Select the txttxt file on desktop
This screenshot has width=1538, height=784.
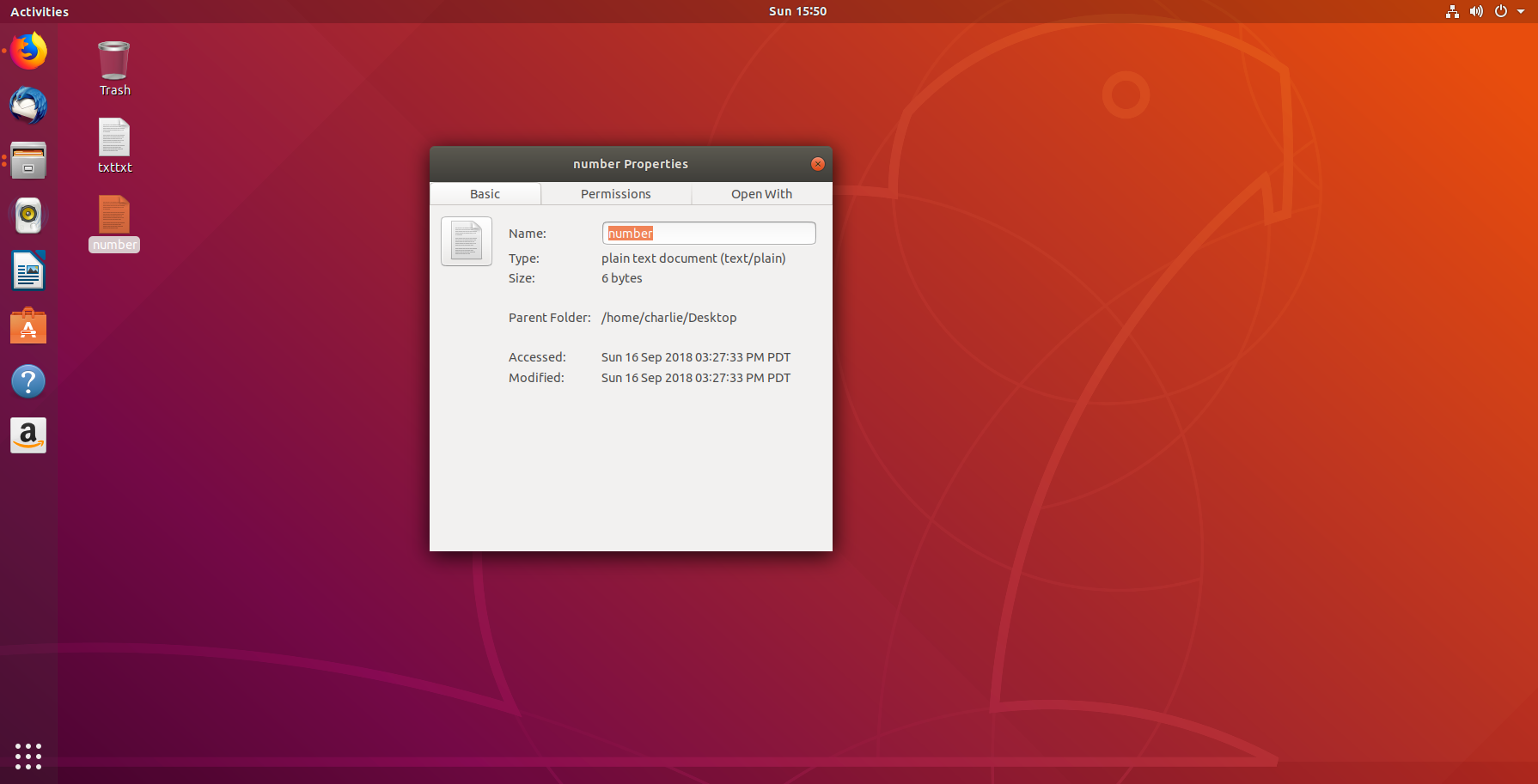[x=114, y=146]
